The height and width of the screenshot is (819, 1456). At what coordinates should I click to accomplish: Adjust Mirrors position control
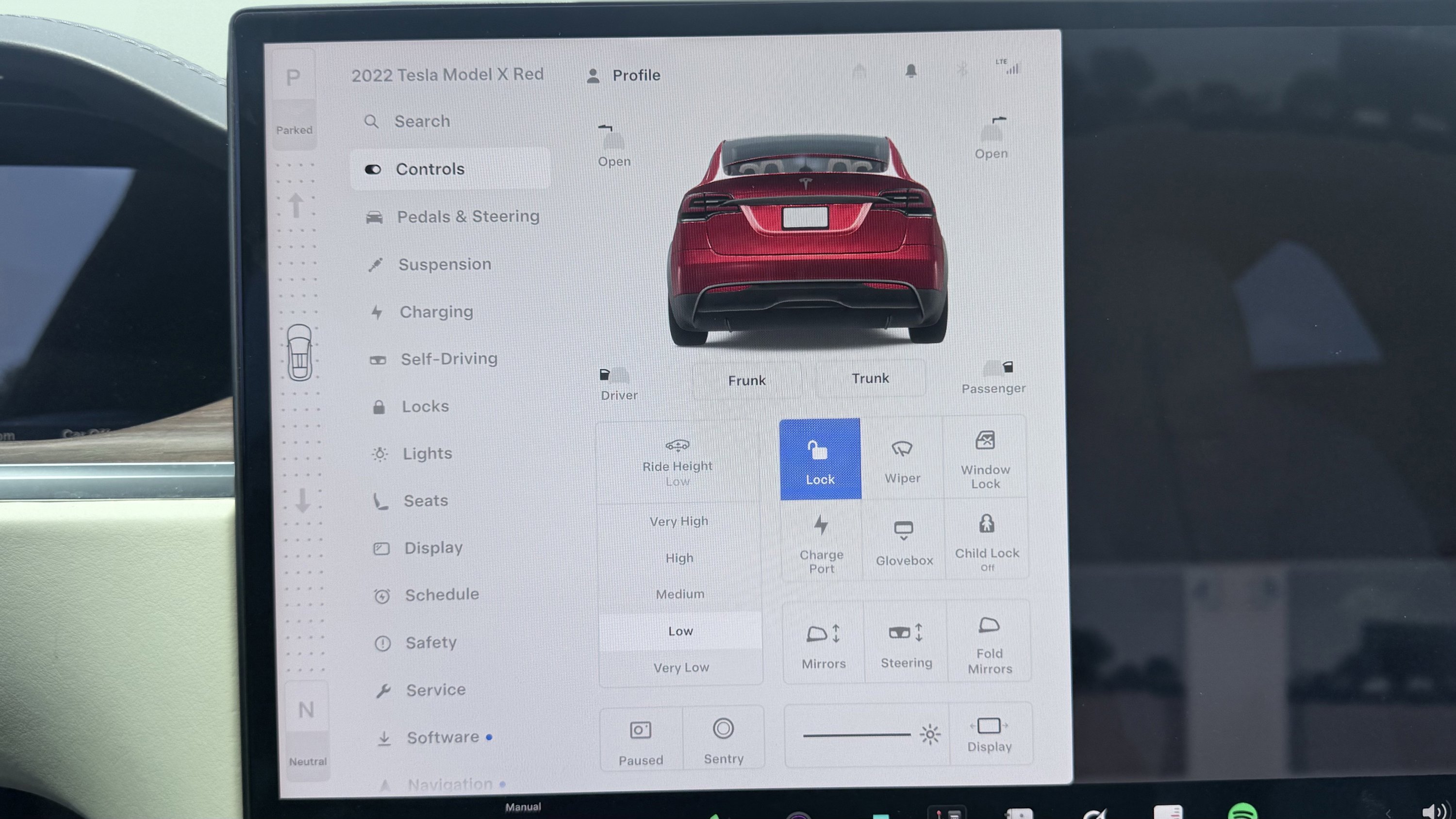tap(824, 643)
